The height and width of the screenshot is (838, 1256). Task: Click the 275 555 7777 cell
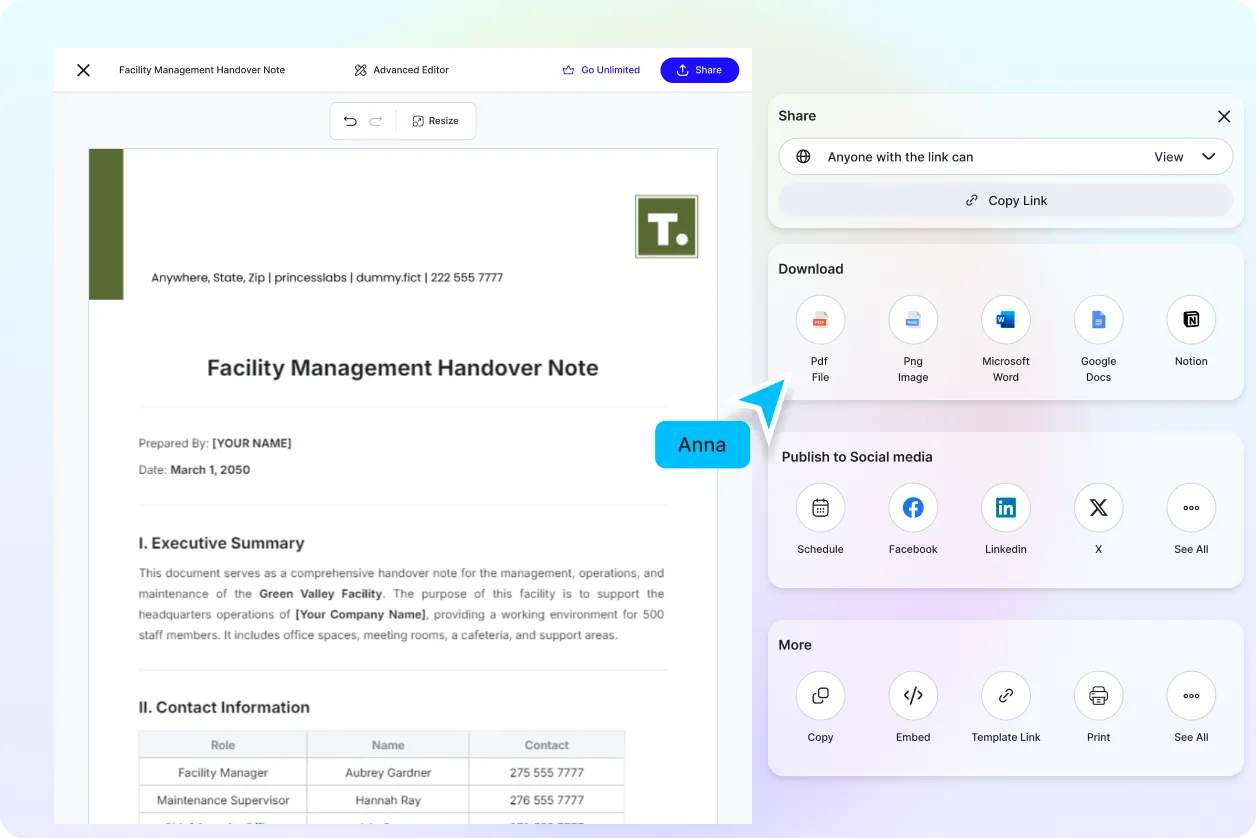(x=547, y=773)
